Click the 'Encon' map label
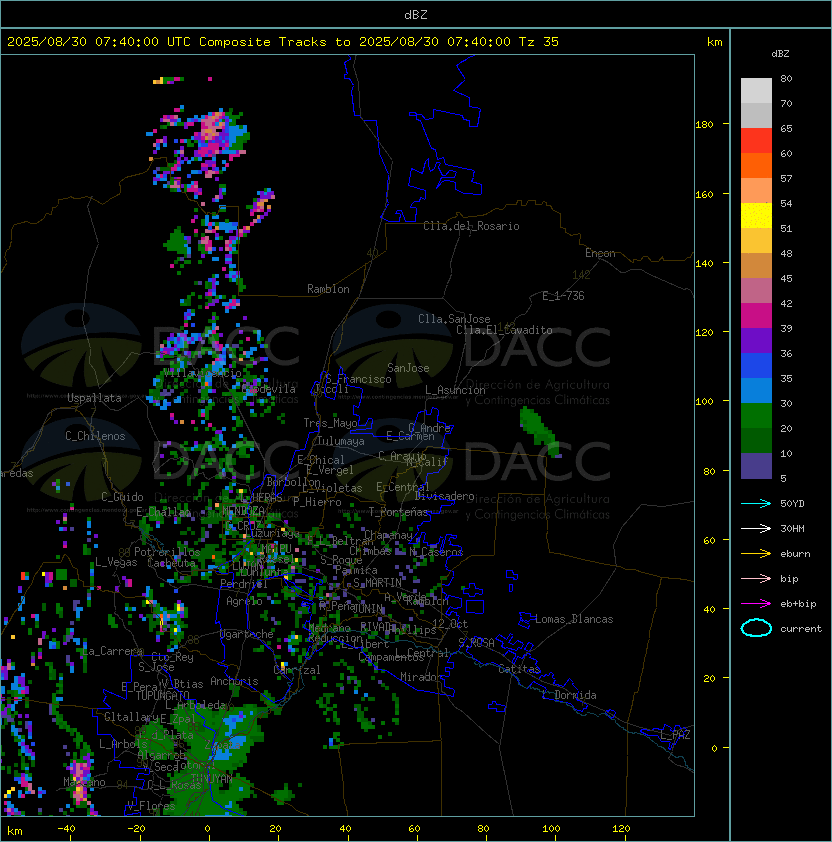Screen dimensions: 832x842 pos(600,253)
